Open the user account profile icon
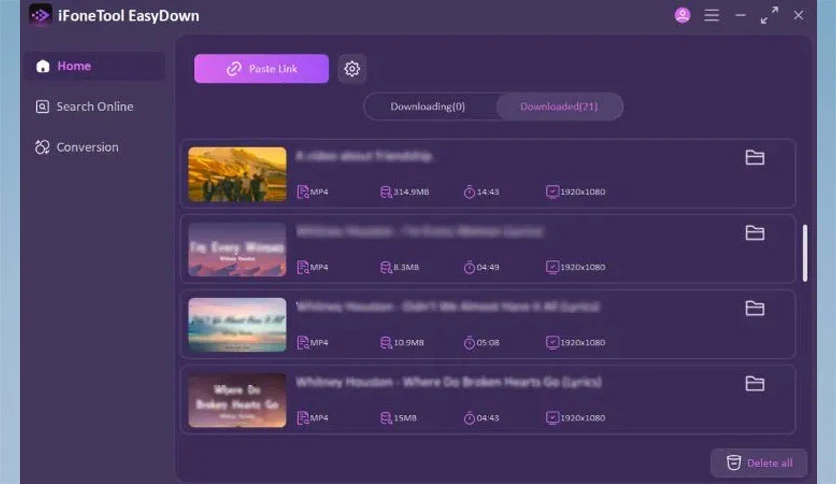 682,15
